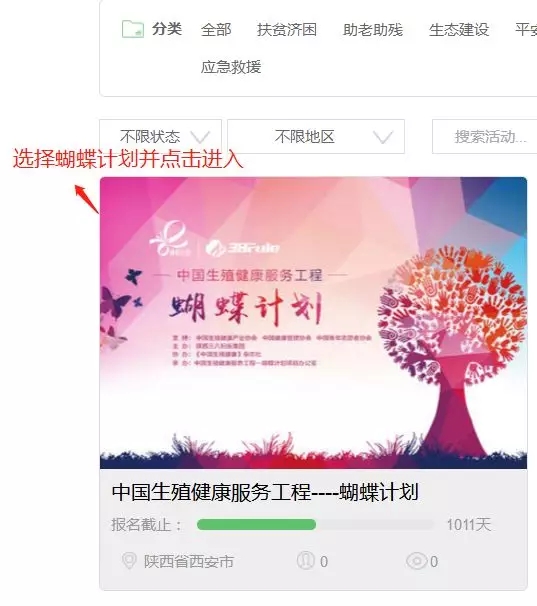Click the participants person icon
537x606 pixels.
pos(305,561)
